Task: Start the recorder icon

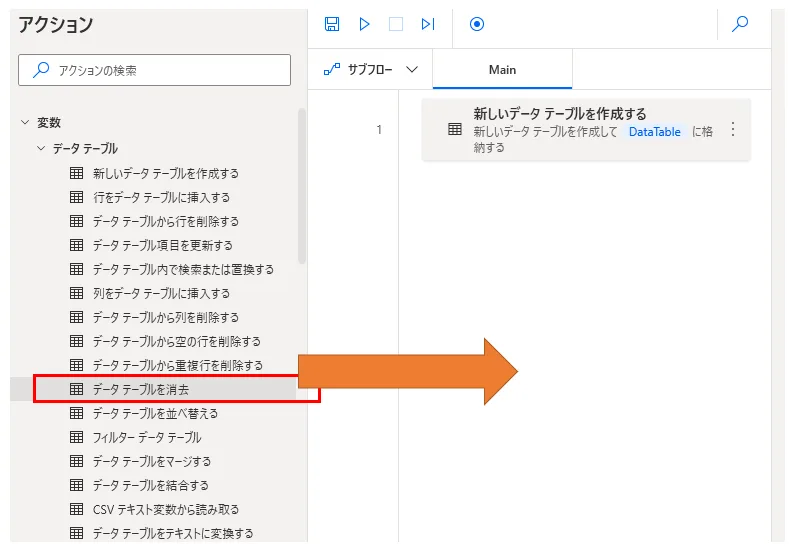Action: click(x=477, y=24)
